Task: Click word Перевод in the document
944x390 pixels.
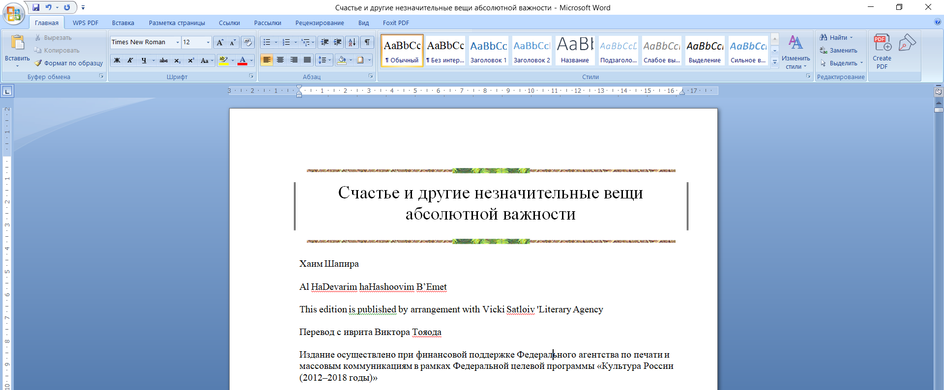Action: [x=317, y=332]
